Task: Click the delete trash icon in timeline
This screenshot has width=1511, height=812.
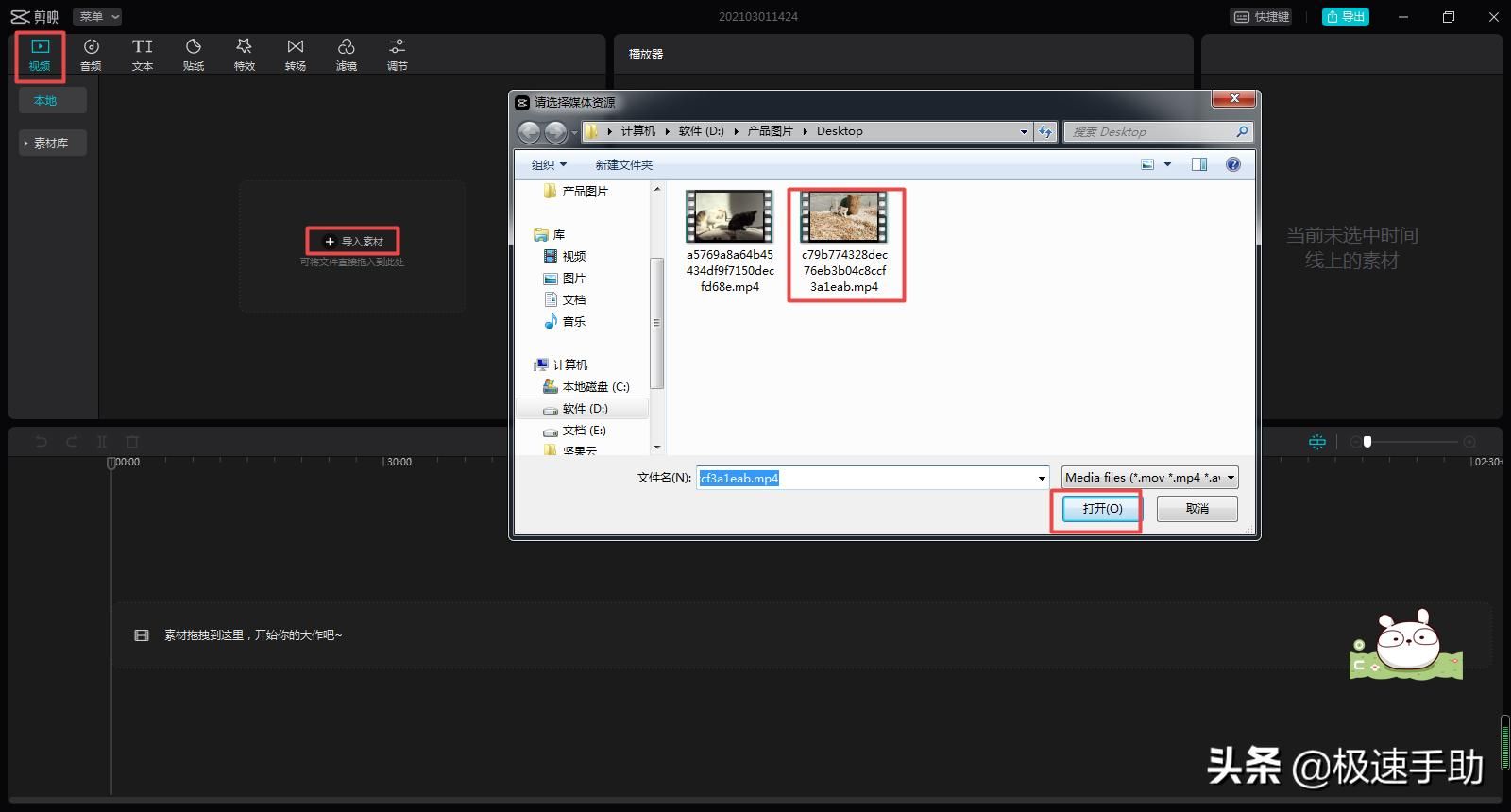Action: (132, 441)
